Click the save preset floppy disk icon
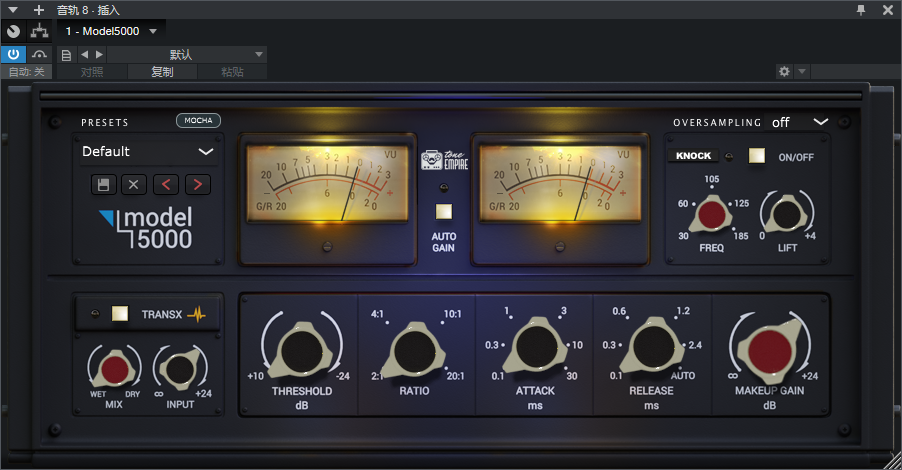The width and height of the screenshot is (902, 470). tap(104, 185)
